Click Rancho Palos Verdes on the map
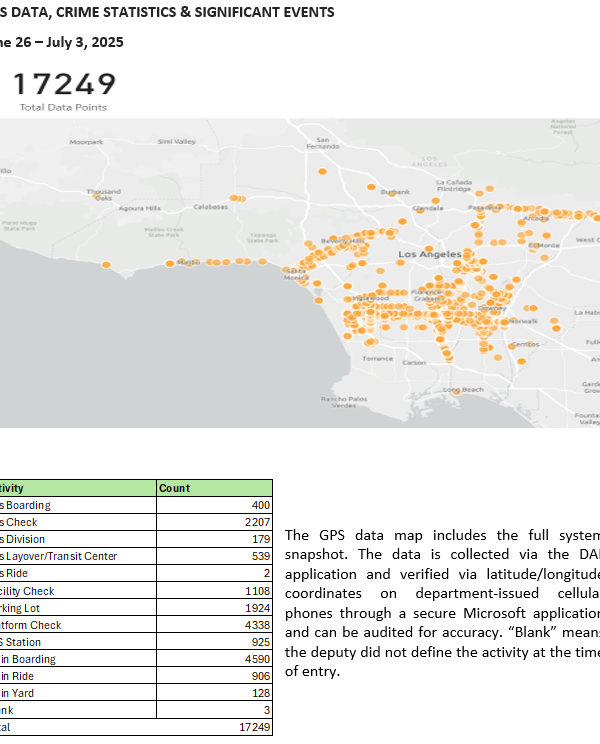Image resolution: width=600 pixels, height=744 pixels. pyautogui.click(x=339, y=402)
